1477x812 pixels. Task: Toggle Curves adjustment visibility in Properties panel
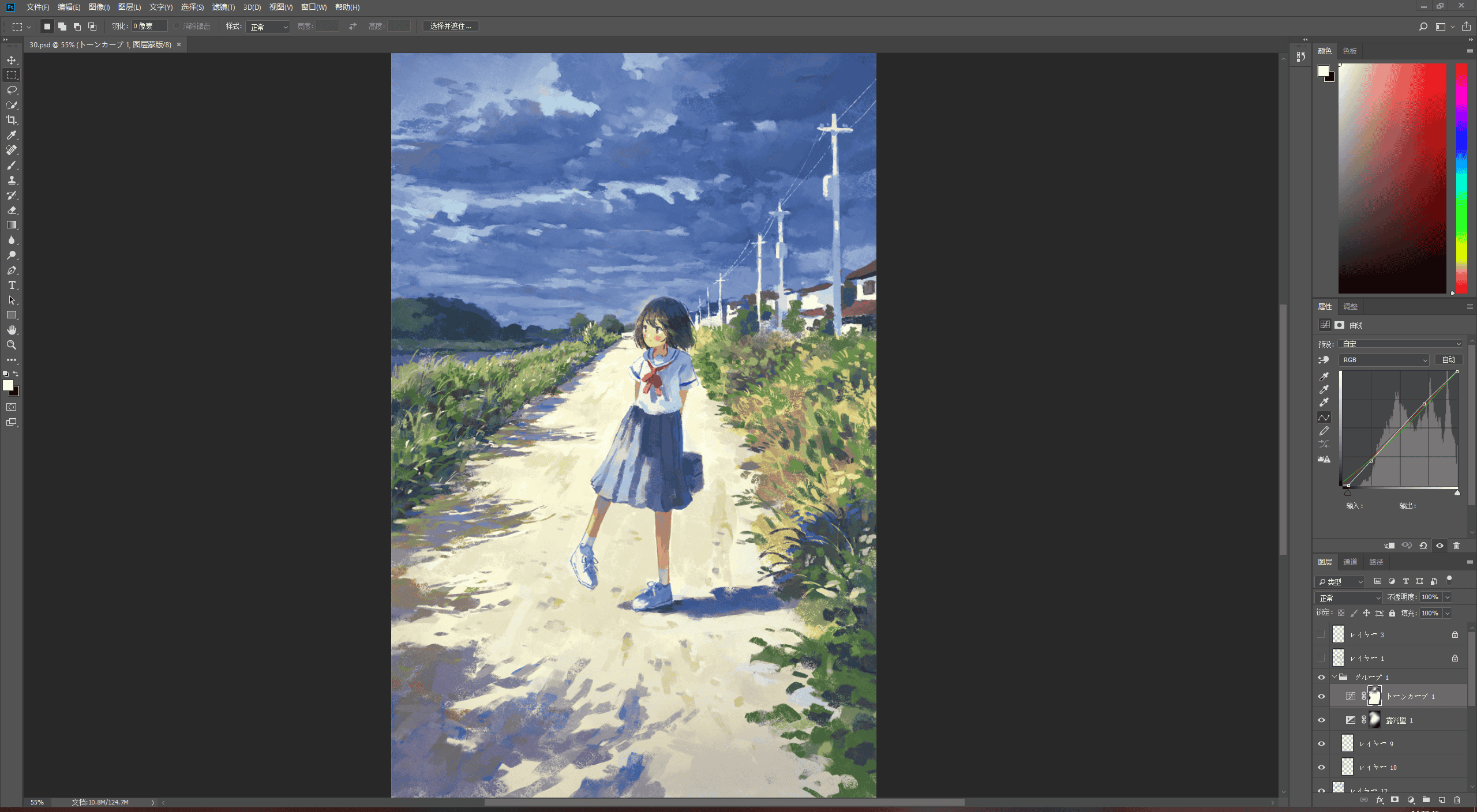click(1440, 546)
